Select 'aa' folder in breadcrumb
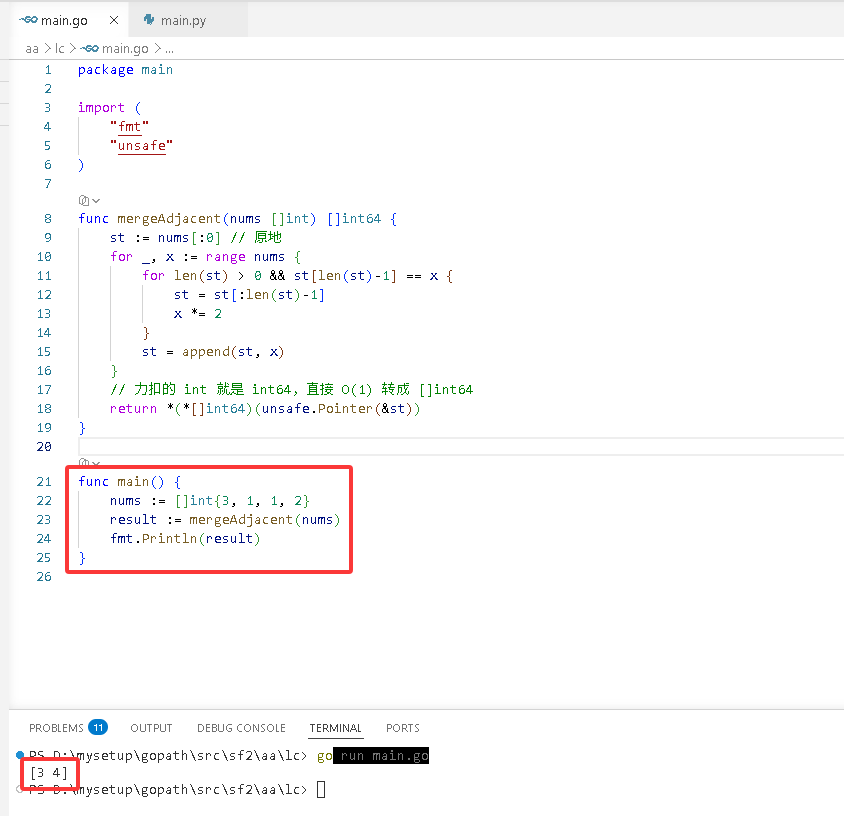This screenshot has width=844, height=816. (x=32, y=49)
